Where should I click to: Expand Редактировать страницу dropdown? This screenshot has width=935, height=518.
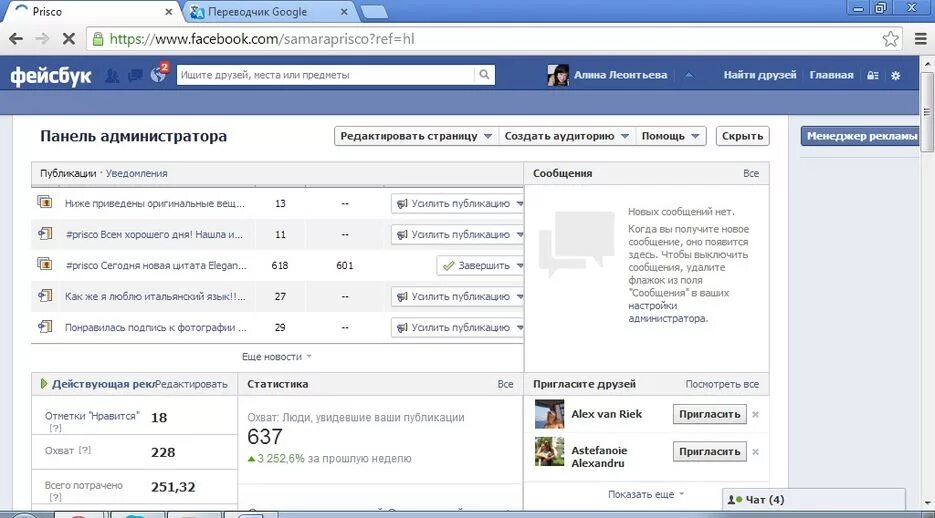click(416, 136)
